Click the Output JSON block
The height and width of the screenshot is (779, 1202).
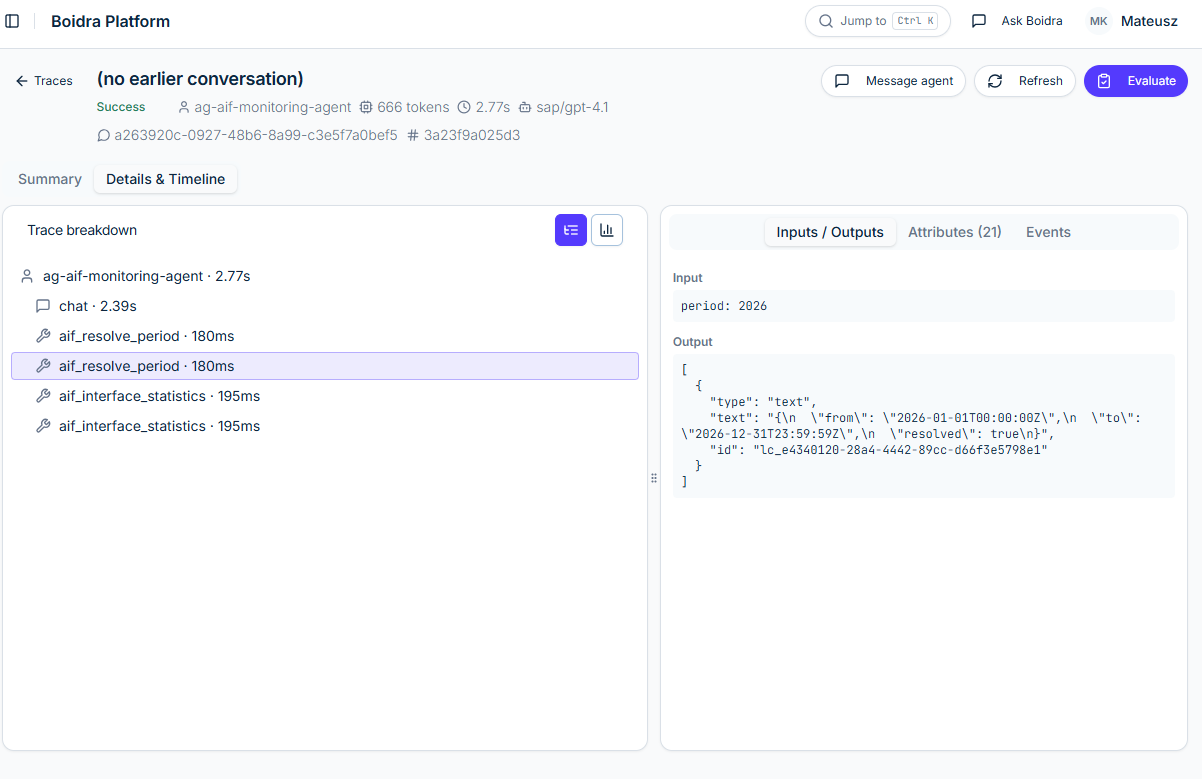coord(923,426)
